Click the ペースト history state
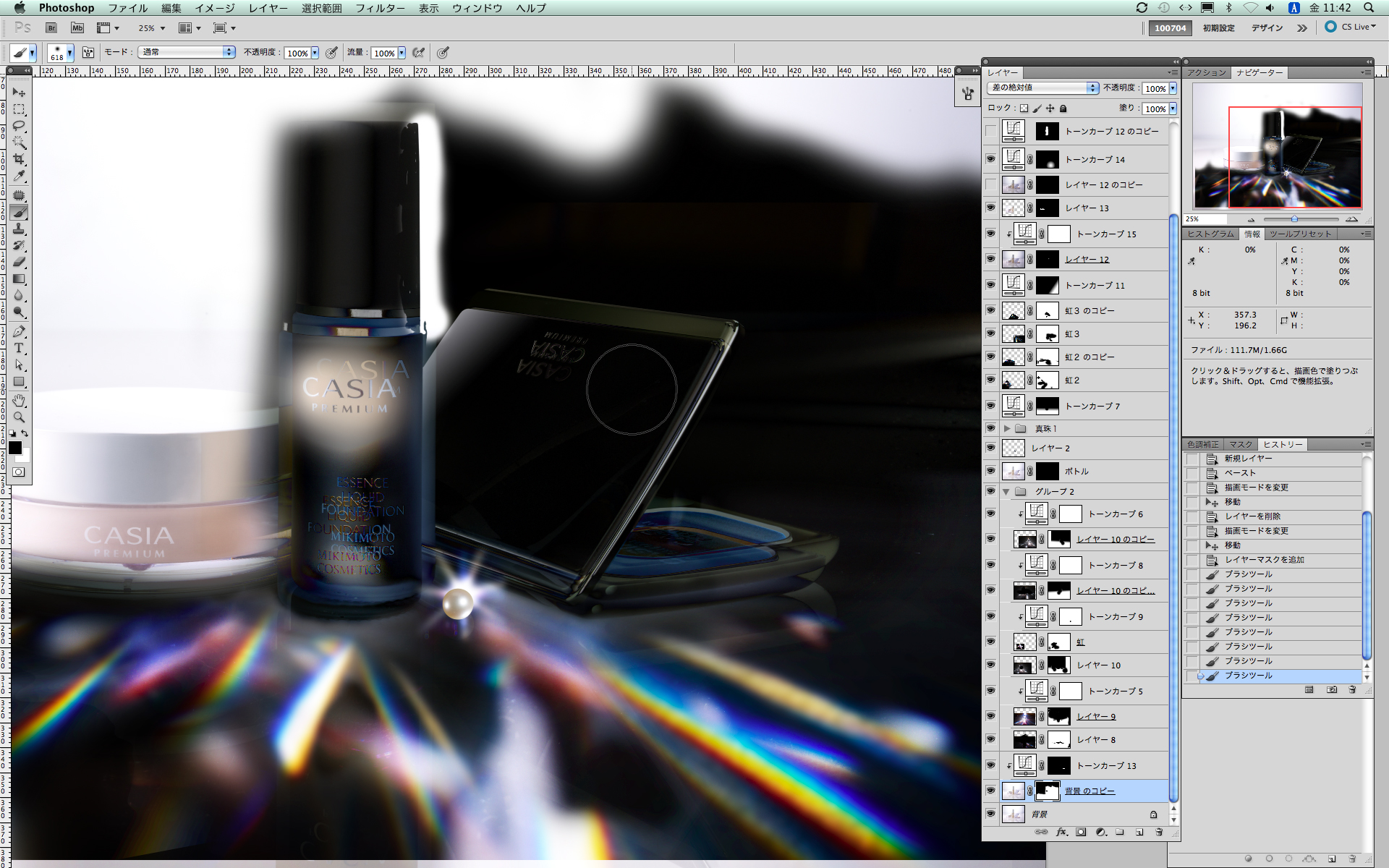 [x=1240, y=473]
